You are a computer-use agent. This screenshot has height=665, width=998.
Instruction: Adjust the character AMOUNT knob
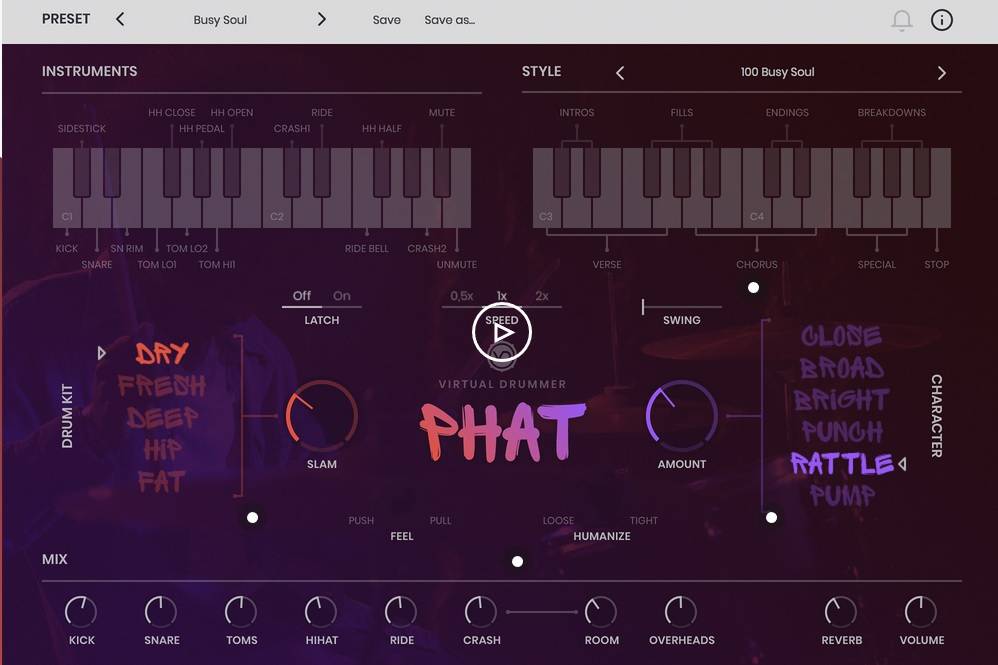[681, 416]
